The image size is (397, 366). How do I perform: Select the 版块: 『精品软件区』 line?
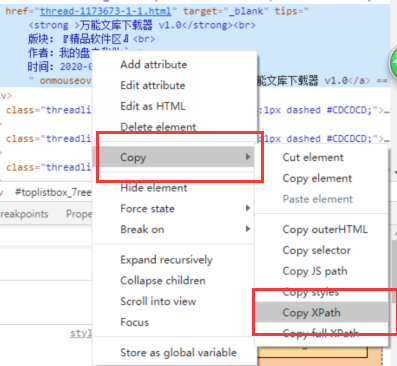coord(91,39)
